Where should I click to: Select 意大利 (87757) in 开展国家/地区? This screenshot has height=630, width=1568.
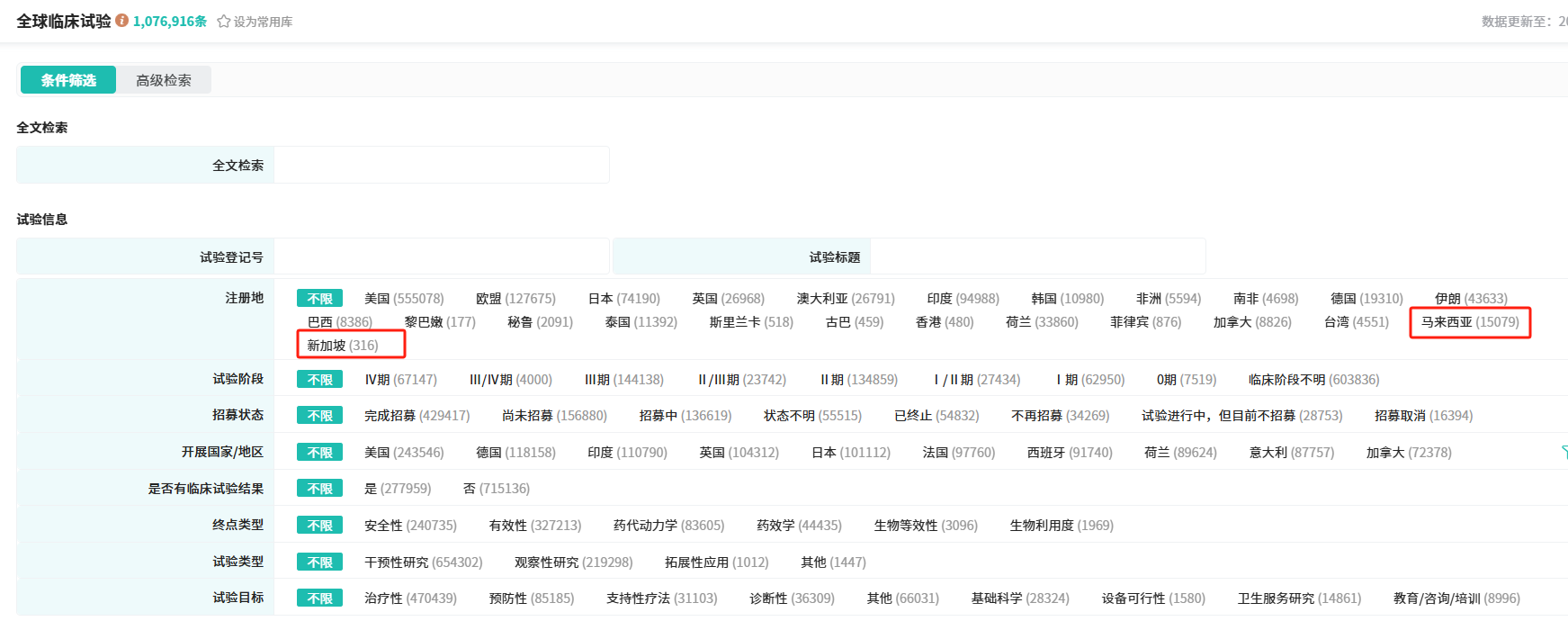coord(1292,453)
